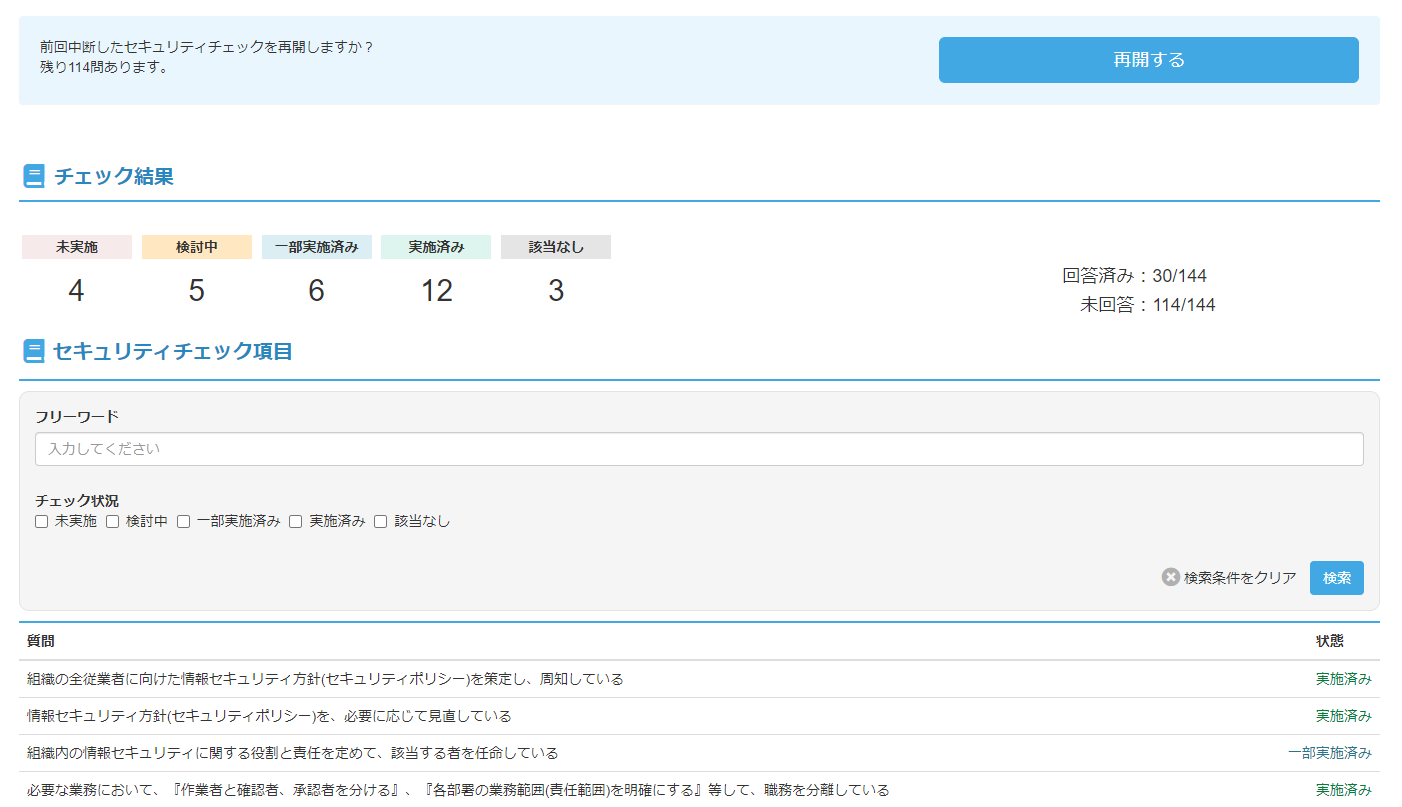Click the count 3 under 該当なし
Screen dimensions: 1402x807
pos(556,291)
